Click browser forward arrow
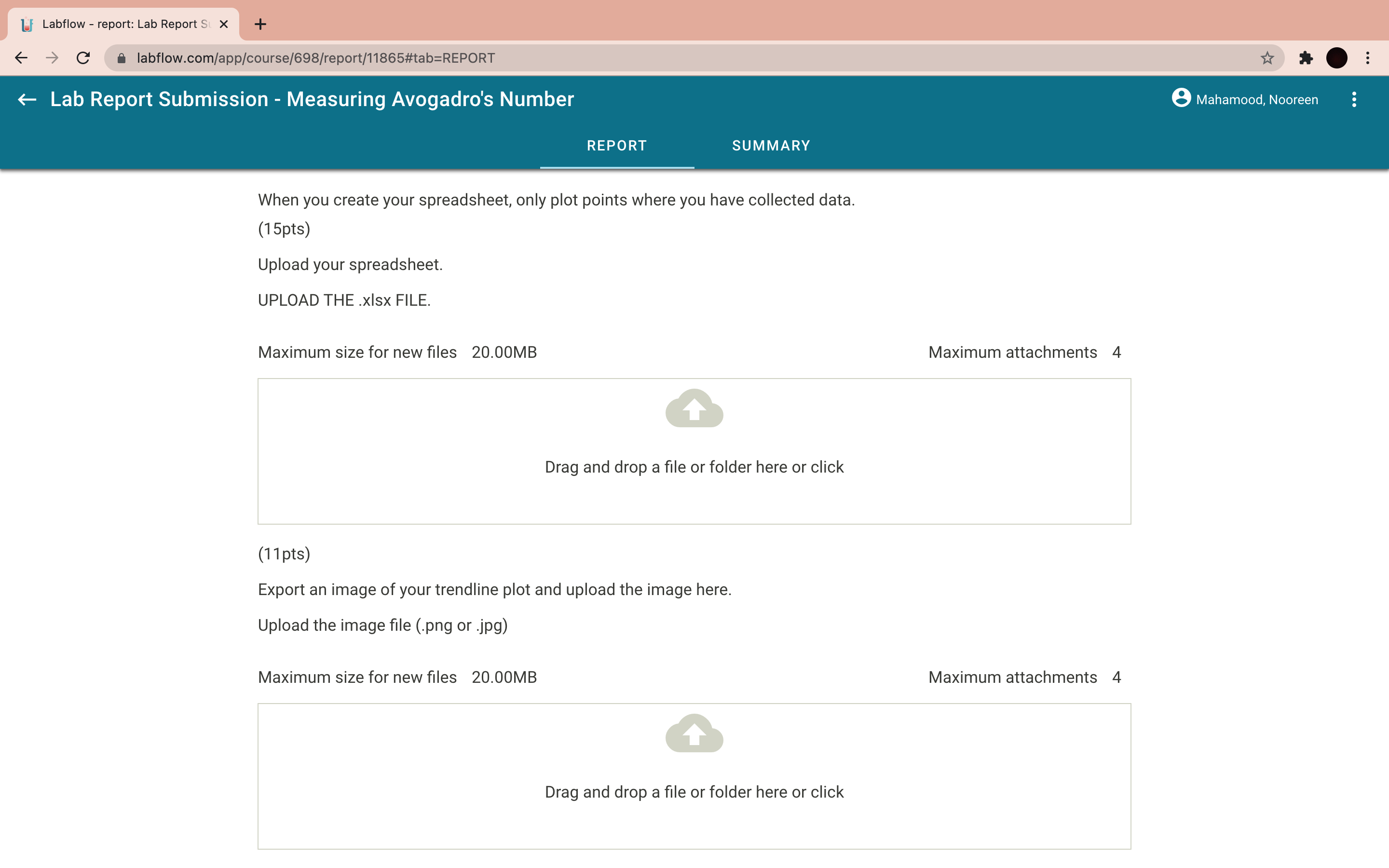 coord(52,58)
